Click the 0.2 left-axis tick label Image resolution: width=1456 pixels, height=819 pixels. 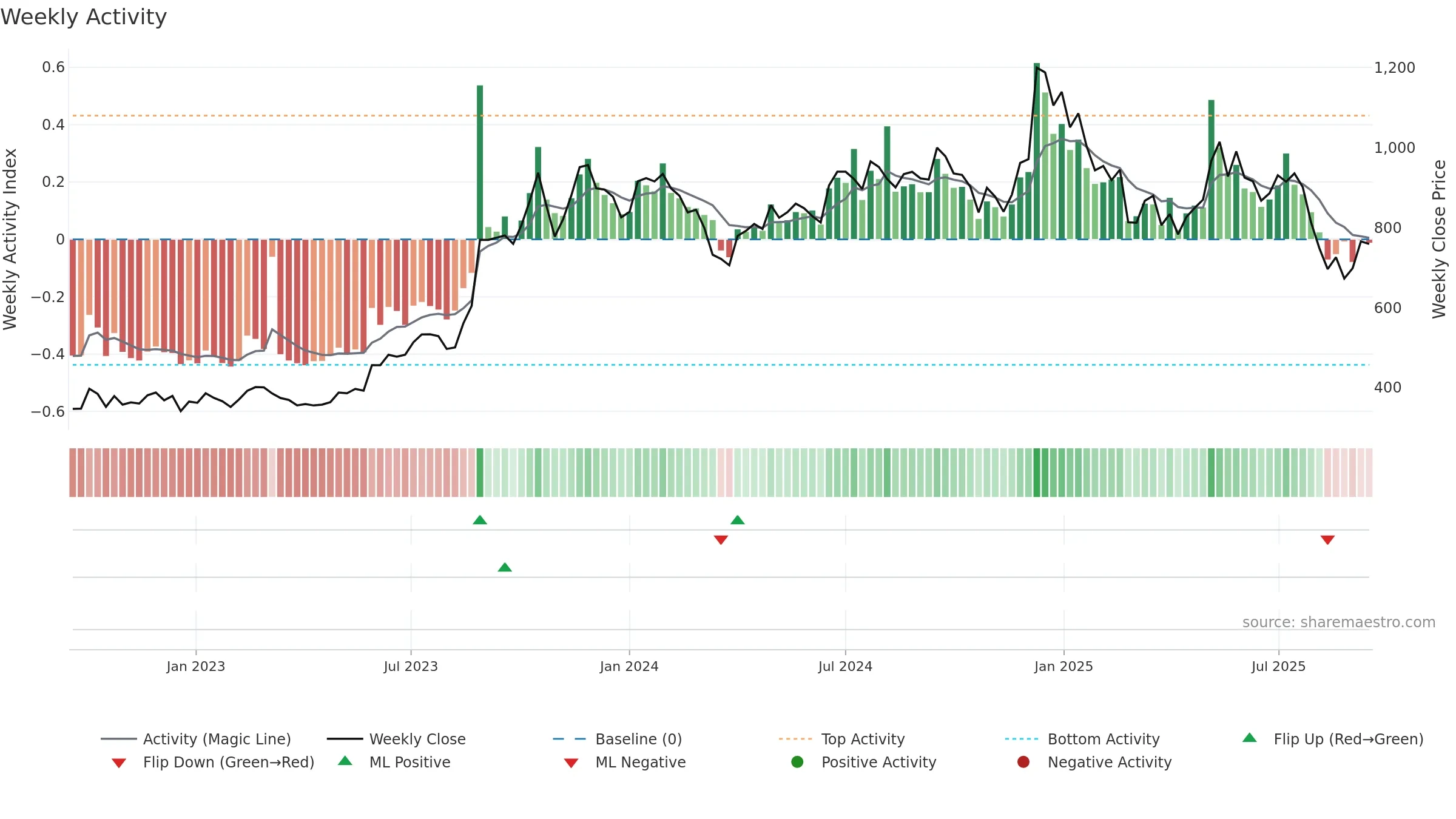tap(53, 182)
